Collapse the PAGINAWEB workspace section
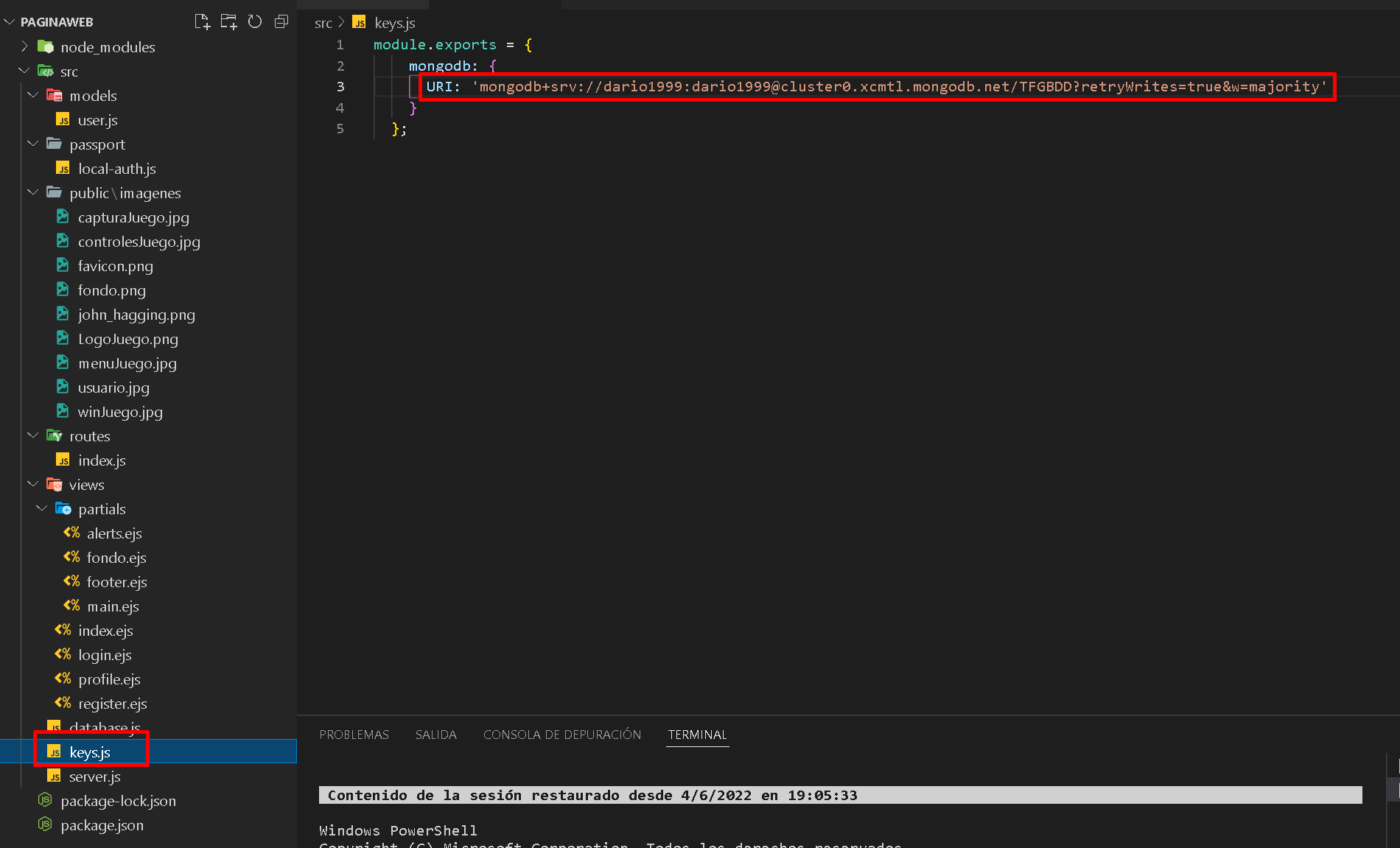Viewport: 1400px width, 848px height. [x=10, y=21]
